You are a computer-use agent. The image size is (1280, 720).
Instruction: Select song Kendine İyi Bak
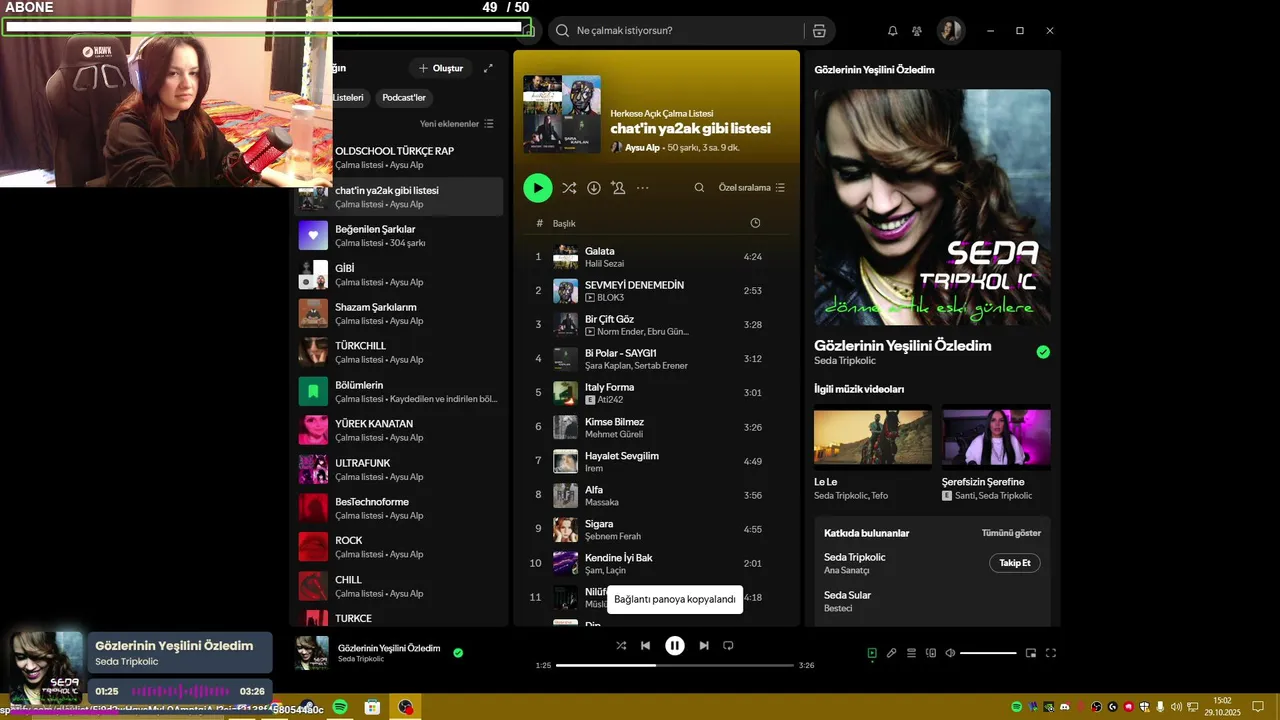pos(657,564)
